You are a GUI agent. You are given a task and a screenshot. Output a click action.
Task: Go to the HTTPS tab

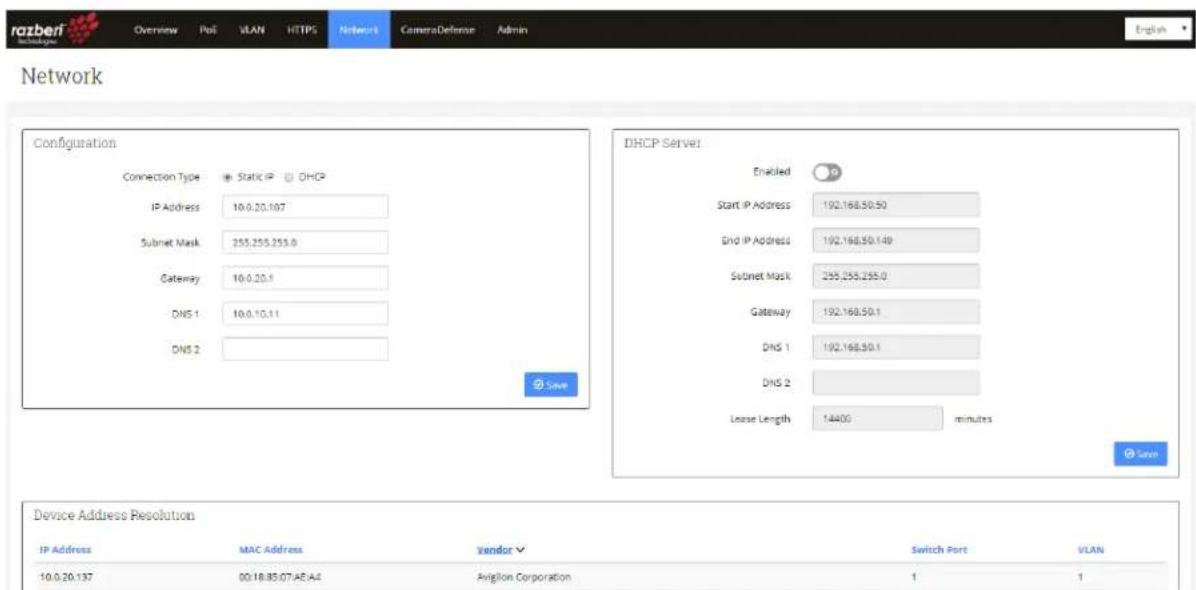[301, 30]
